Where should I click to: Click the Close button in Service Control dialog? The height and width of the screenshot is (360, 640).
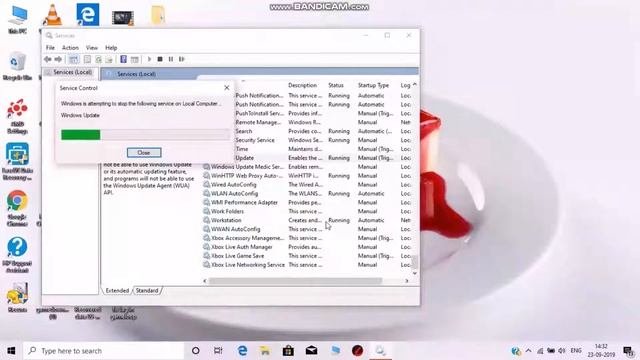pyautogui.click(x=144, y=153)
